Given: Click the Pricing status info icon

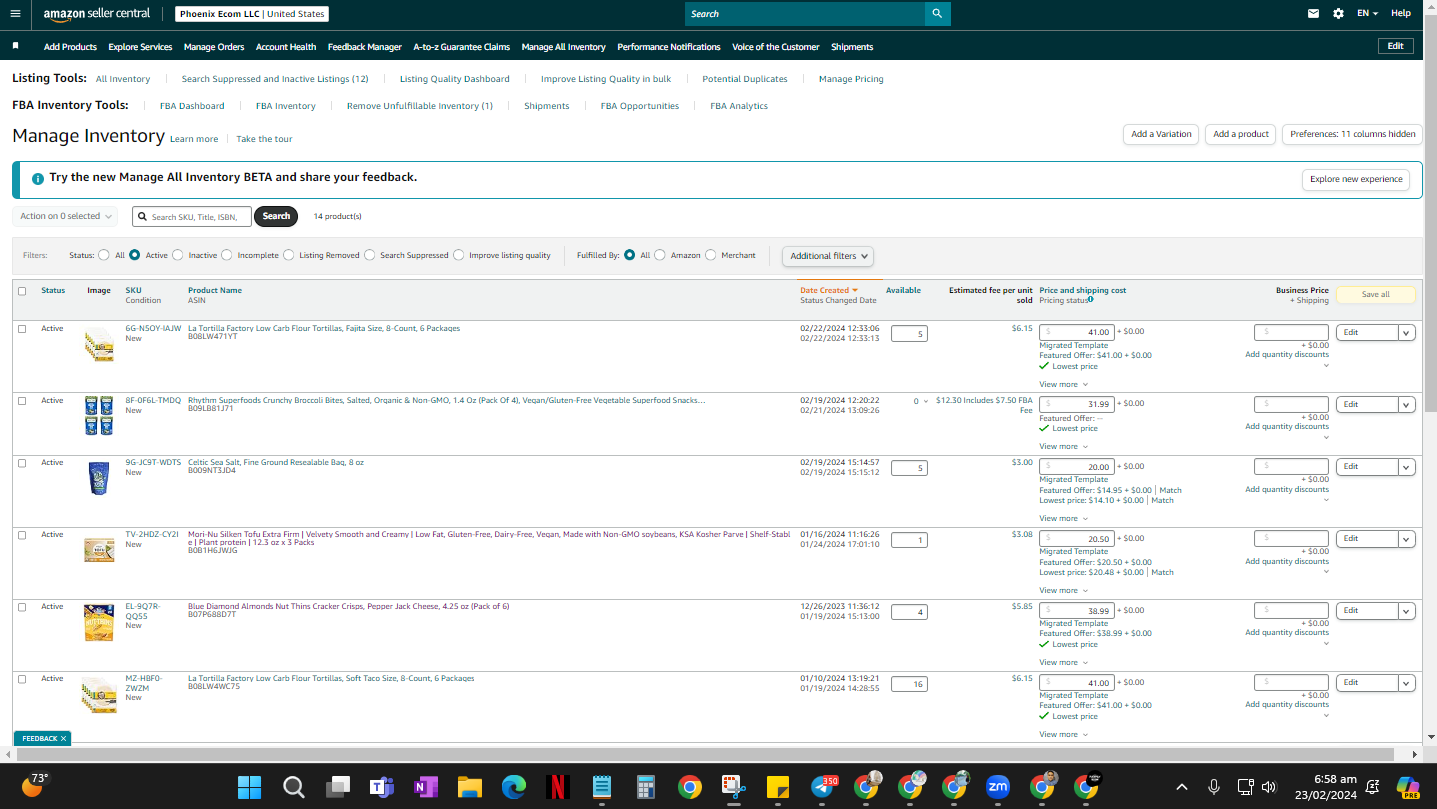Looking at the screenshot, I should click(x=1090, y=299).
